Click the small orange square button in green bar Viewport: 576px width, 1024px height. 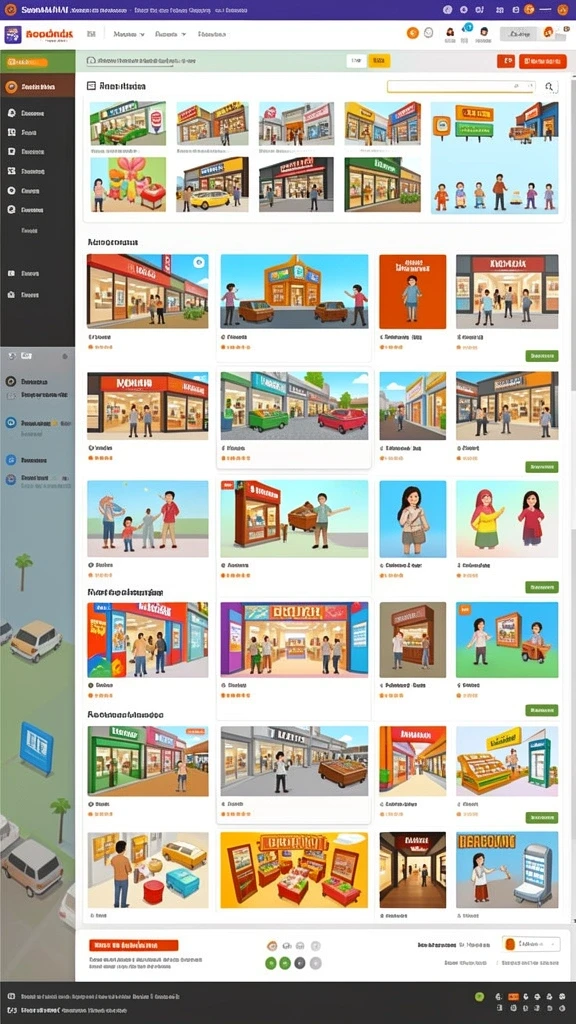tap(505, 61)
